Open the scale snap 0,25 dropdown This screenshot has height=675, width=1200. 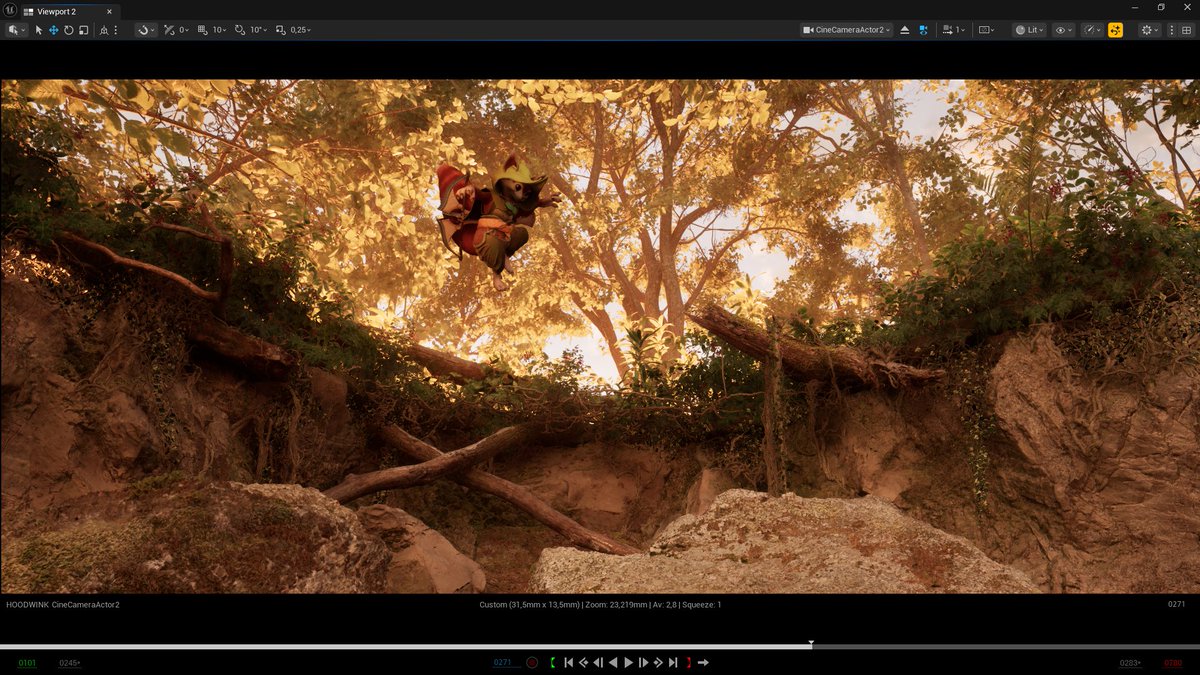[x=300, y=30]
